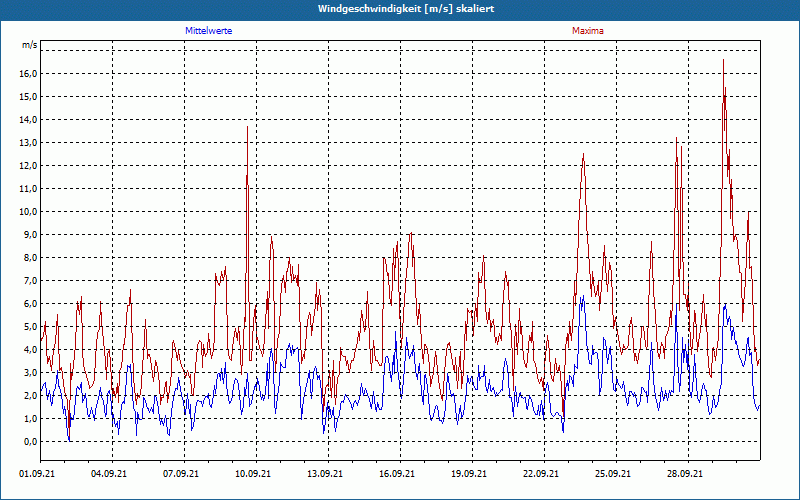The width and height of the screenshot is (800, 500).
Task: Select the 6,0 y-axis value
Action: point(30,303)
